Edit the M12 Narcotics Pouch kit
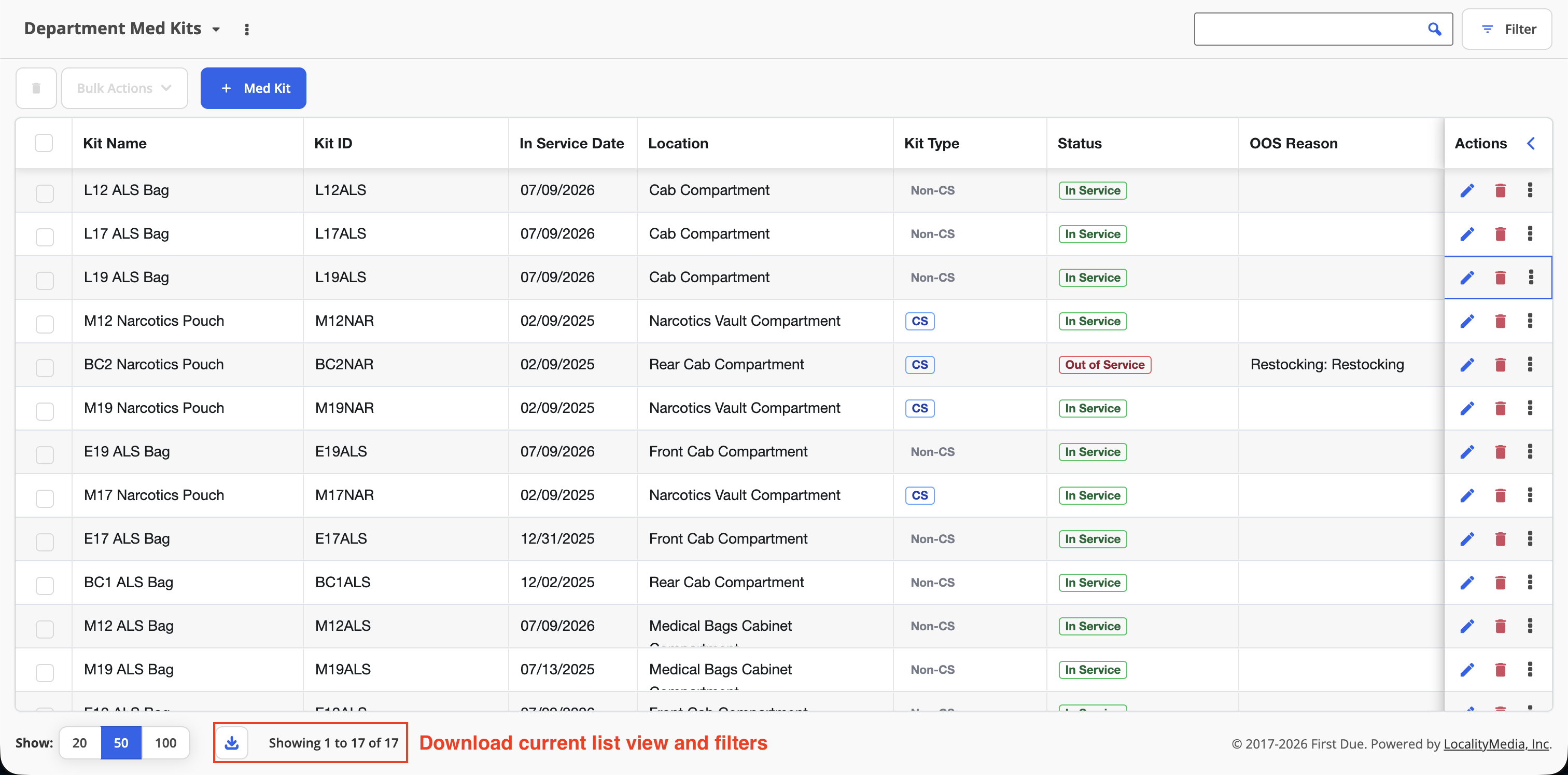 (1467, 322)
